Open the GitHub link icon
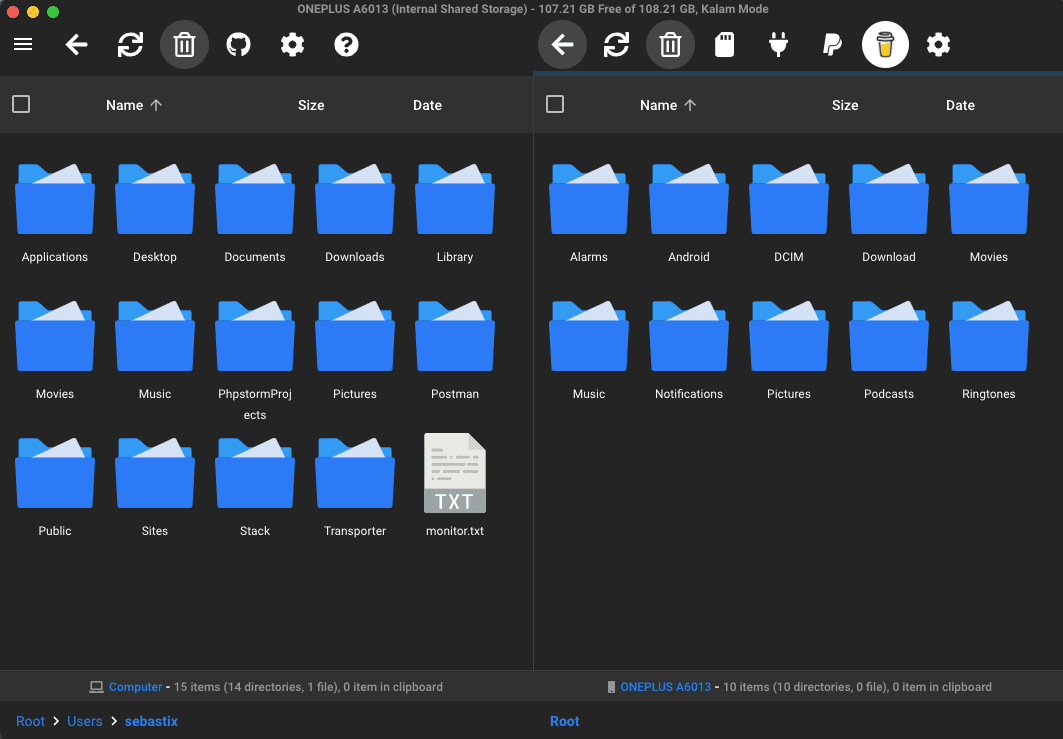The image size is (1063, 739). pyautogui.click(x=239, y=45)
